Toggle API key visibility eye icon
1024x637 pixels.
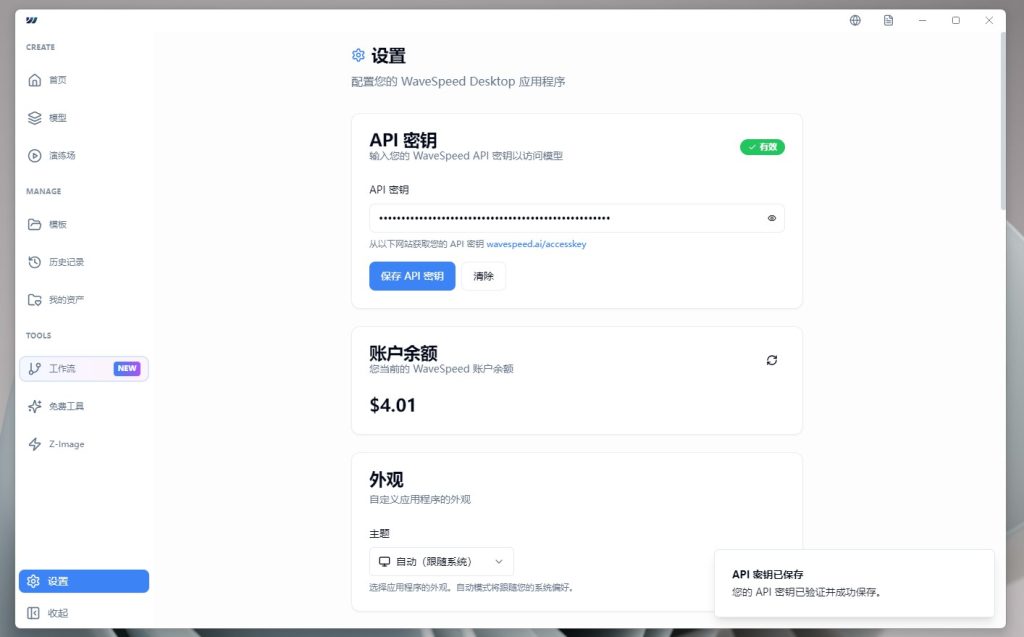(x=771, y=218)
